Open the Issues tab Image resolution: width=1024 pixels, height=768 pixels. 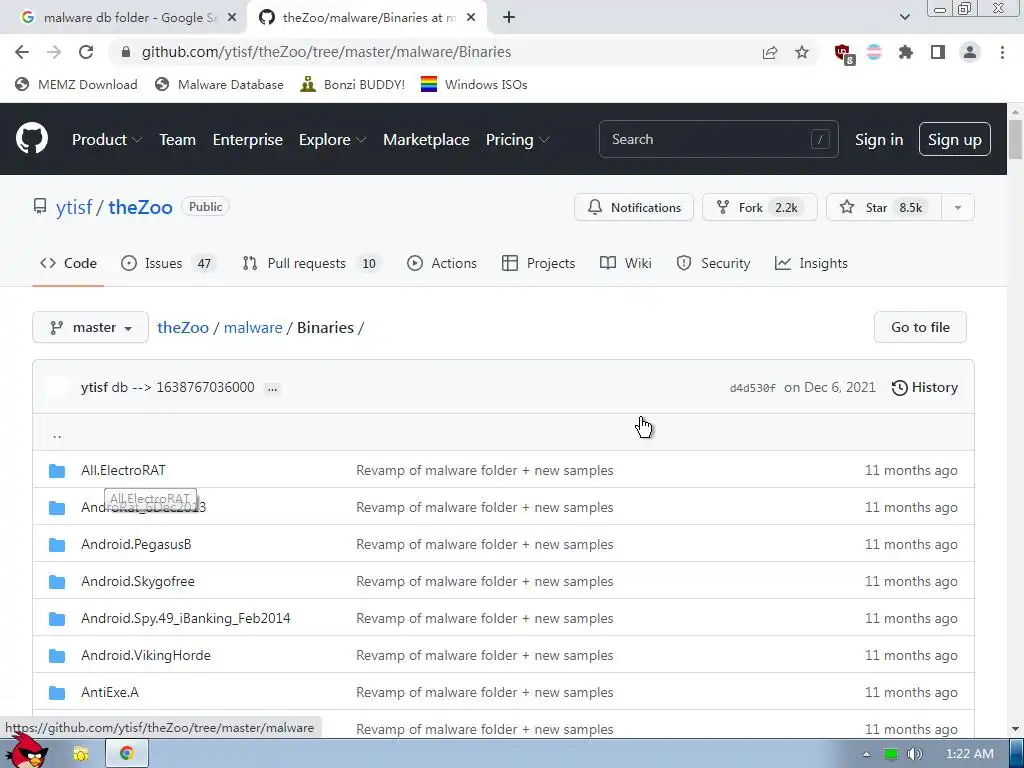click(x=168, y=263)
